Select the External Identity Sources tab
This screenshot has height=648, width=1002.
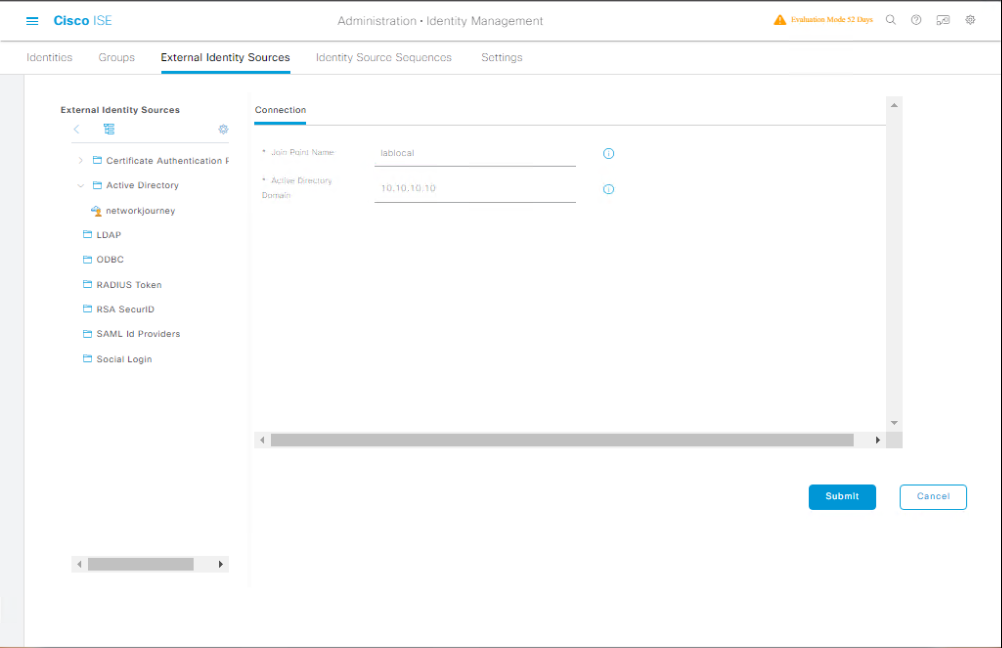(x=226, y=58)
